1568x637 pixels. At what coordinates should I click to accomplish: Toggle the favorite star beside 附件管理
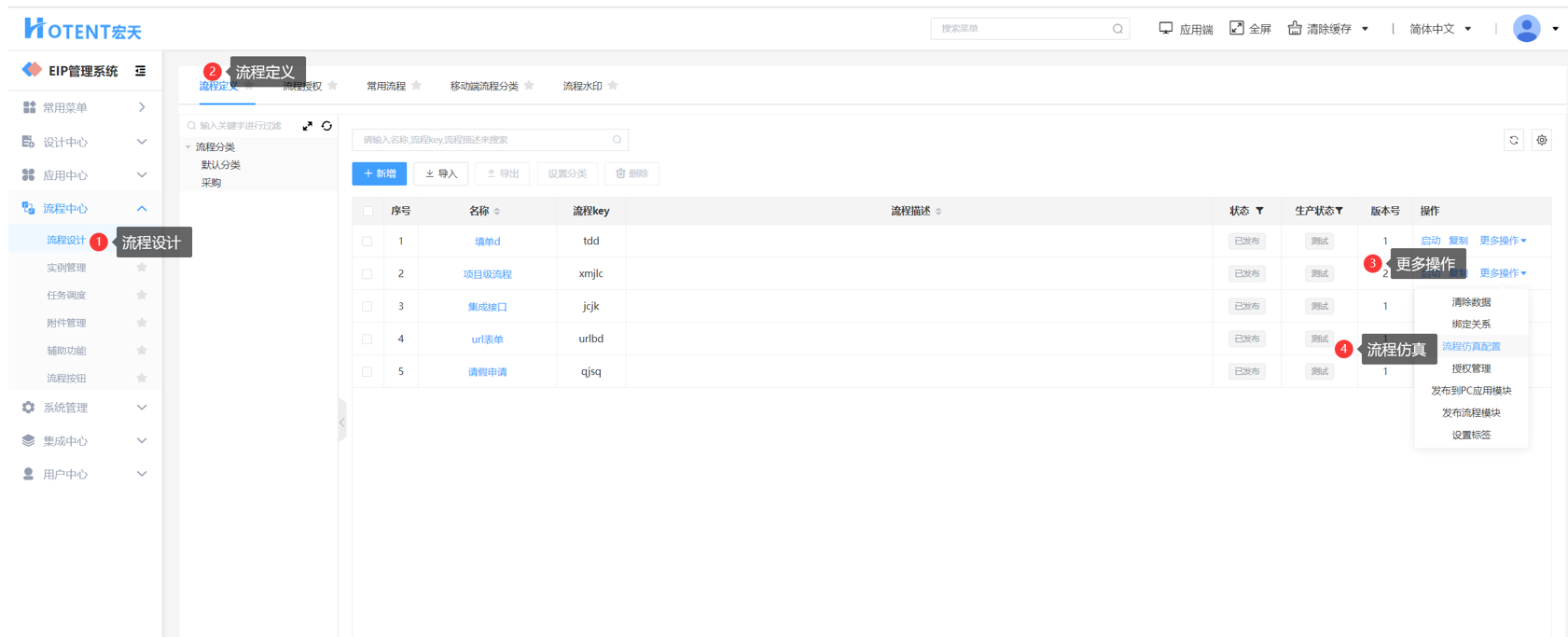142,323
